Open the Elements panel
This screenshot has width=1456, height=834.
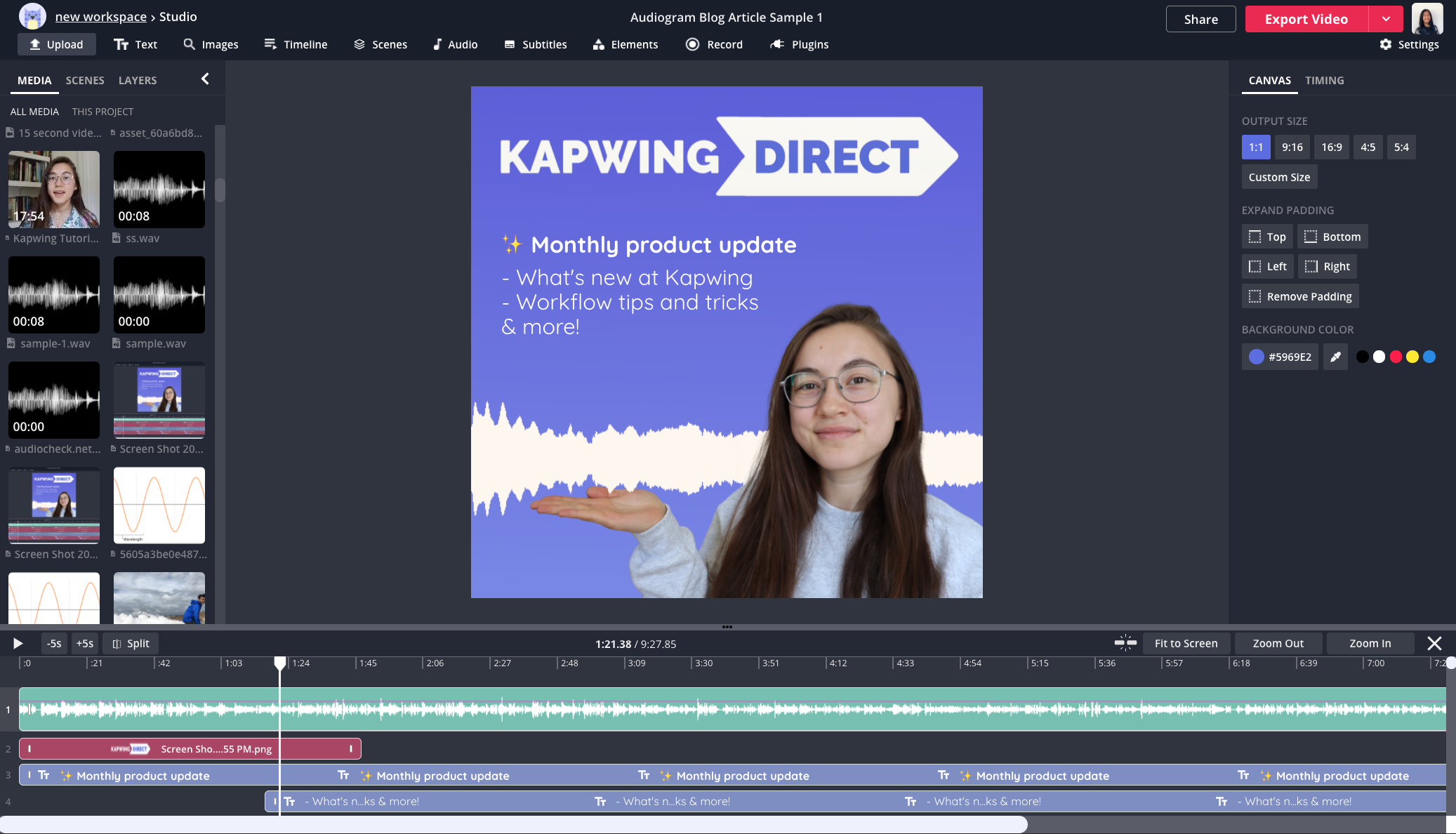click(x=625, y=44)
